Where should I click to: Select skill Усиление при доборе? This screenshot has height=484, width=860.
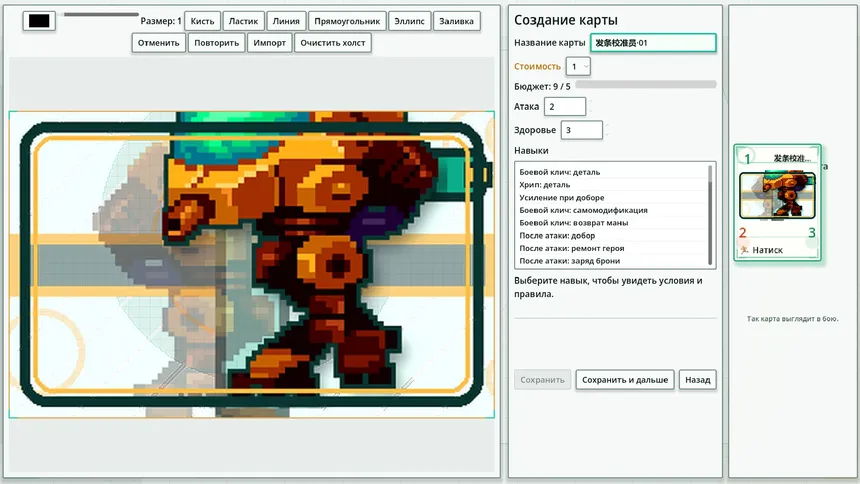[x=612, y=198]
